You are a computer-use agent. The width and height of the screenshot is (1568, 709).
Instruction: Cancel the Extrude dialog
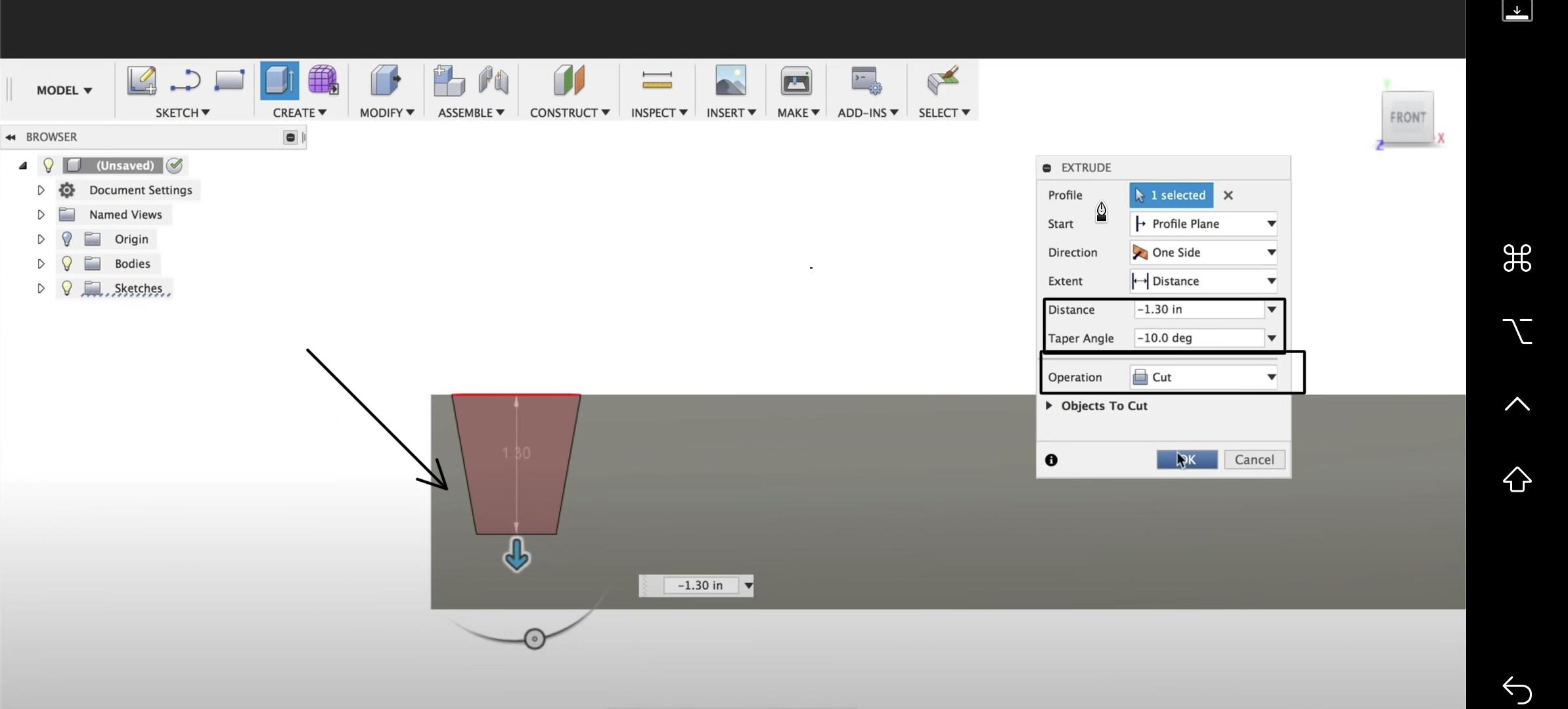tap(1253, 460)
